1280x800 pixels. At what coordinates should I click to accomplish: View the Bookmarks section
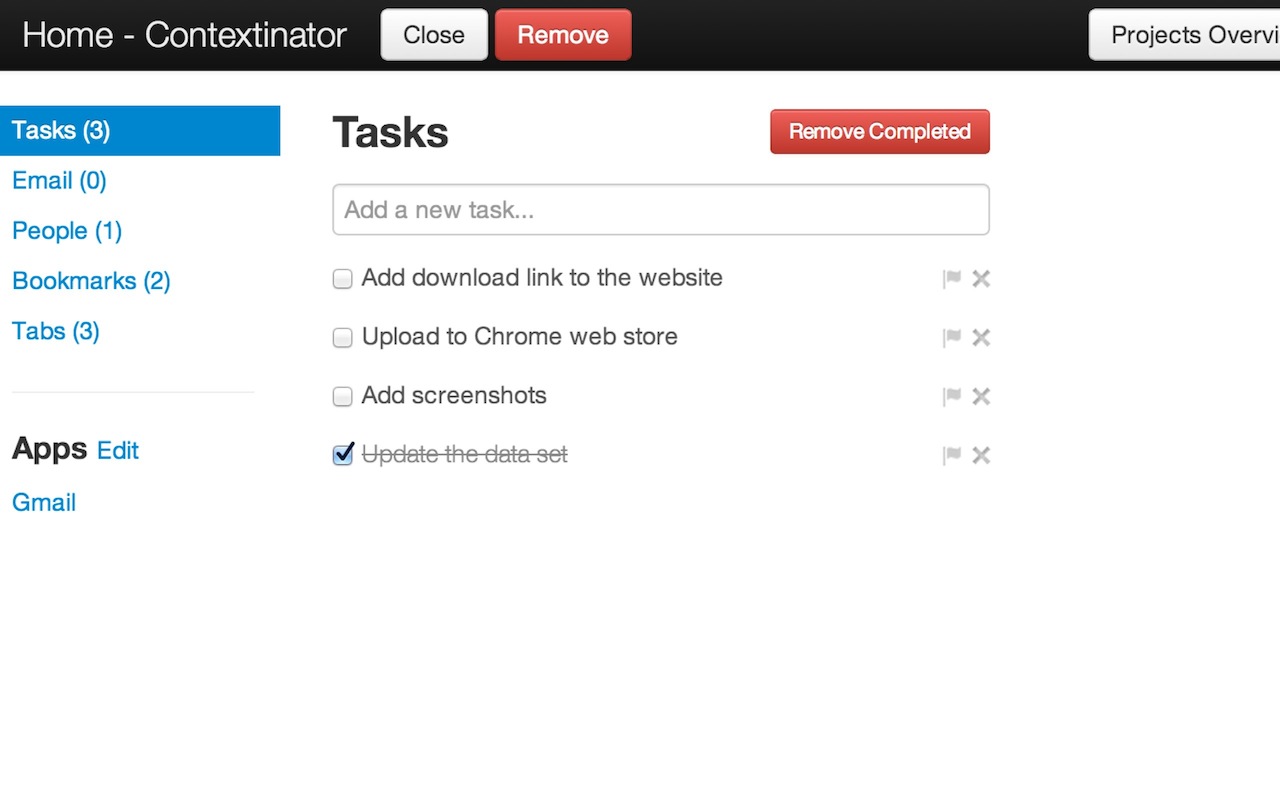click(90, 281)
